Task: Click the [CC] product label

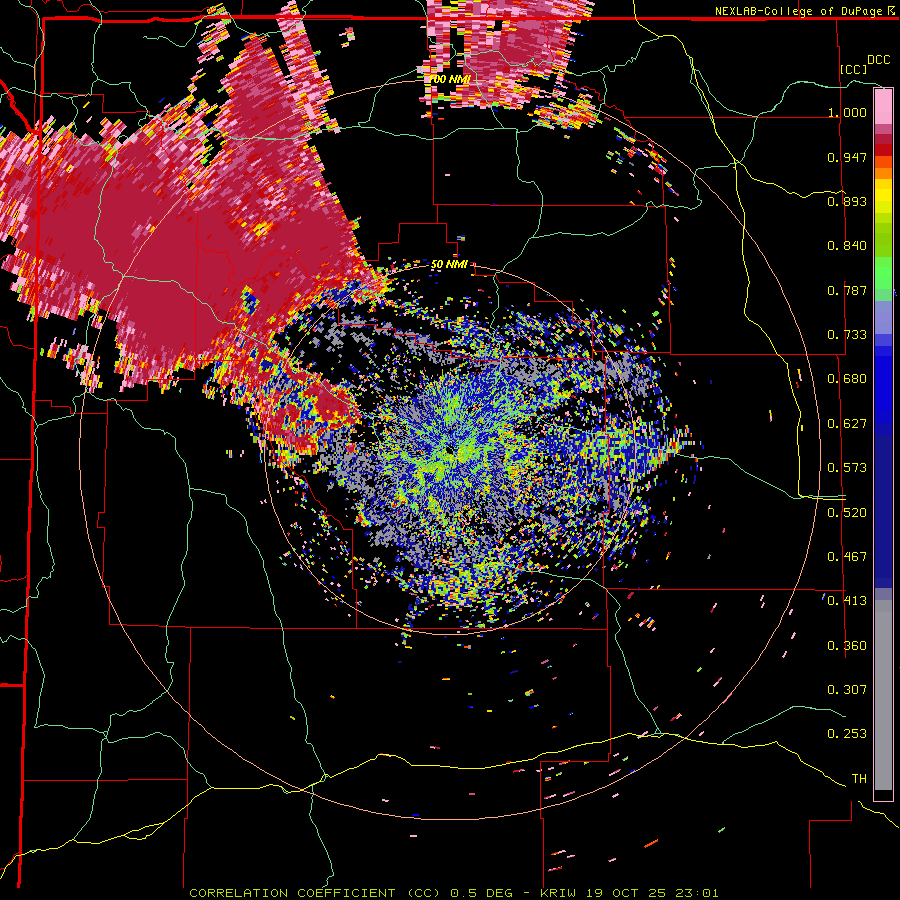Action: (854, 69)
